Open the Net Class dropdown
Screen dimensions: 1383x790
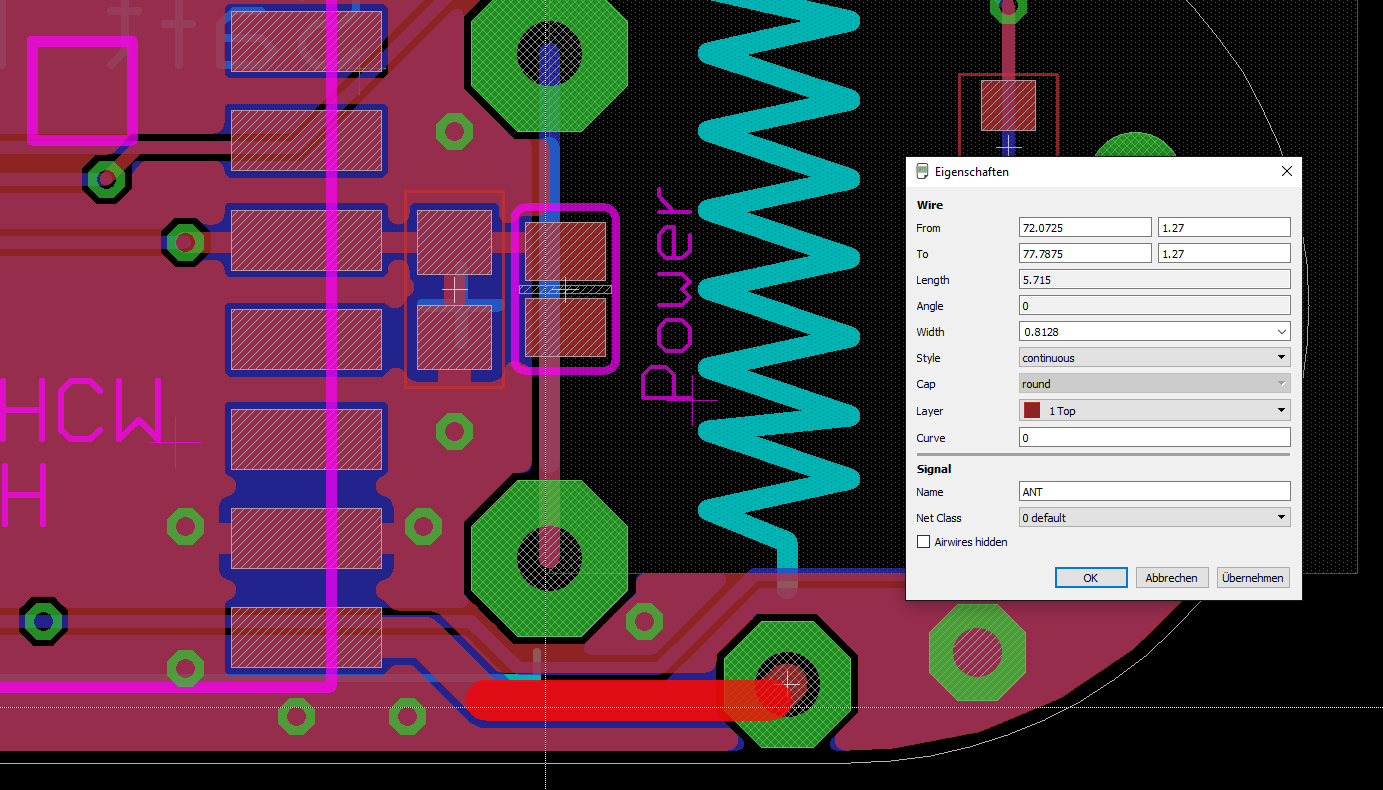[1155, 518]
